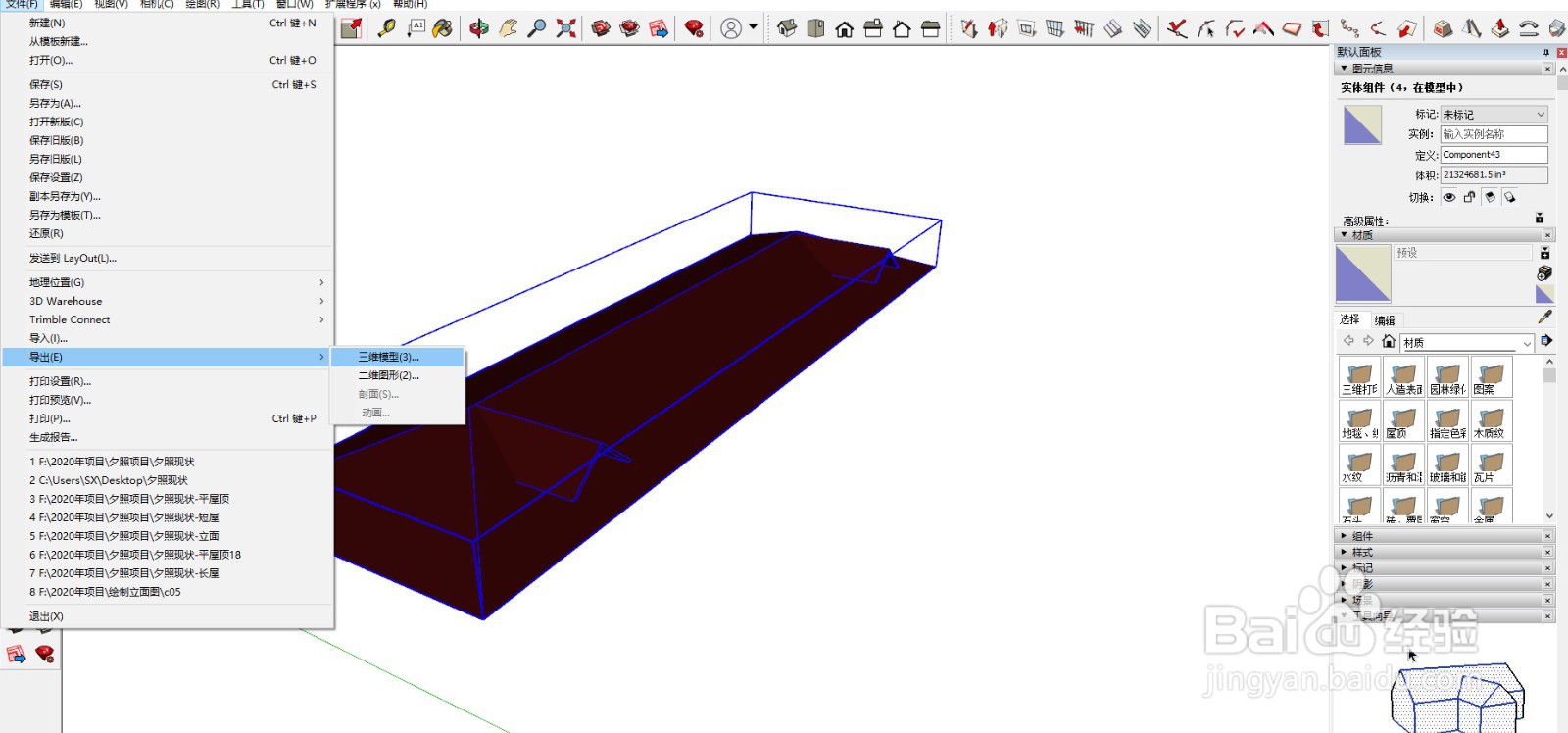
Task: Expand 3D Warehouse submenu
Action: tap(167, 301)
